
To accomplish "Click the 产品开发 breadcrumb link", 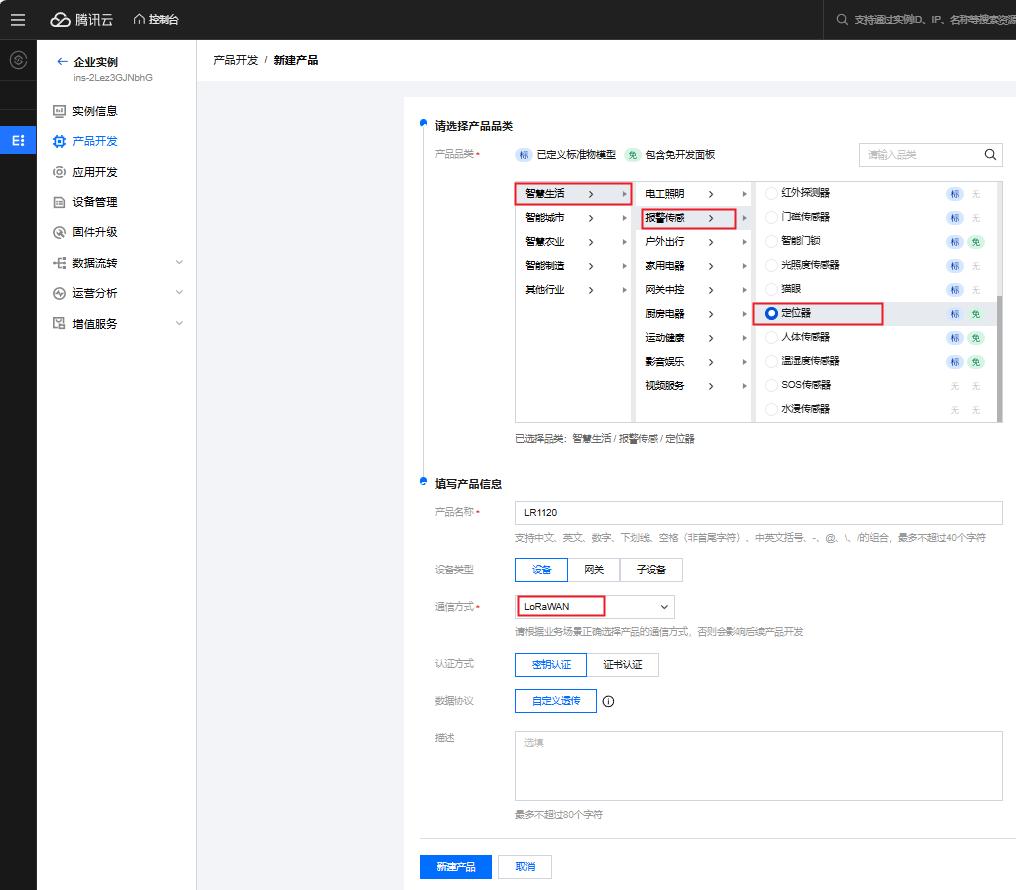I will pyautogui.click(x=236, y=60).
